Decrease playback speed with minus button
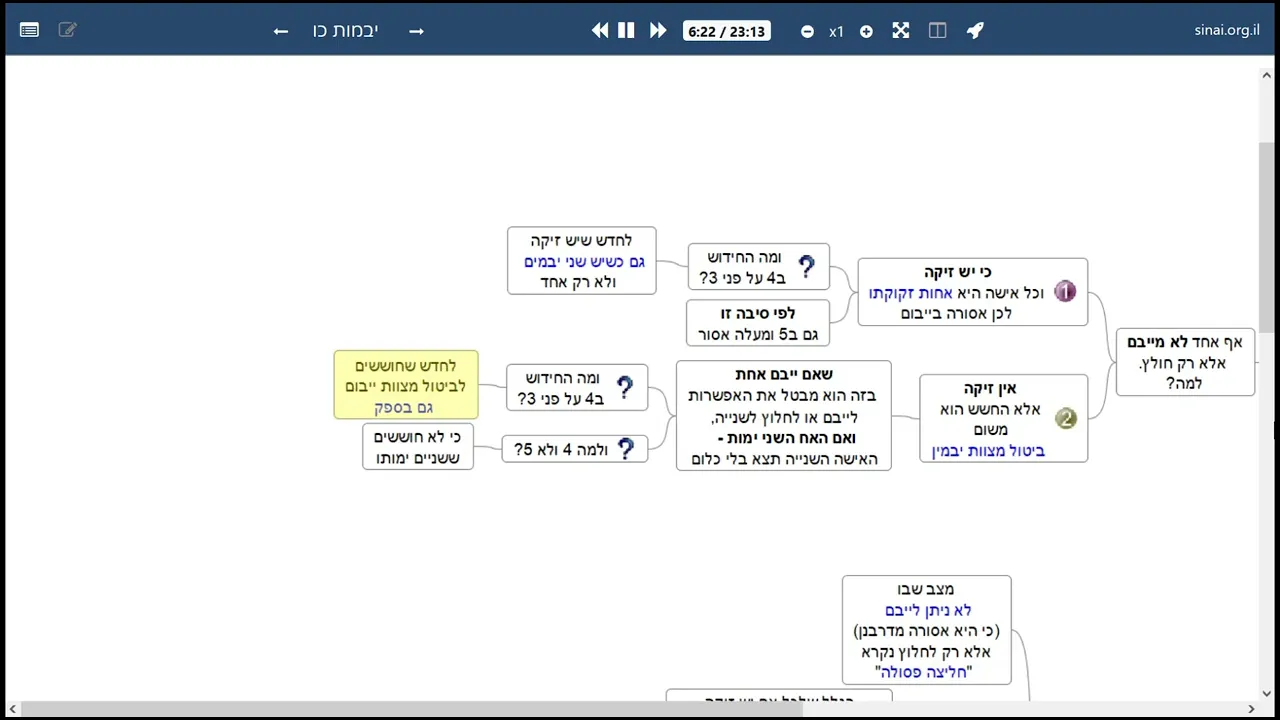 point(807,32)
